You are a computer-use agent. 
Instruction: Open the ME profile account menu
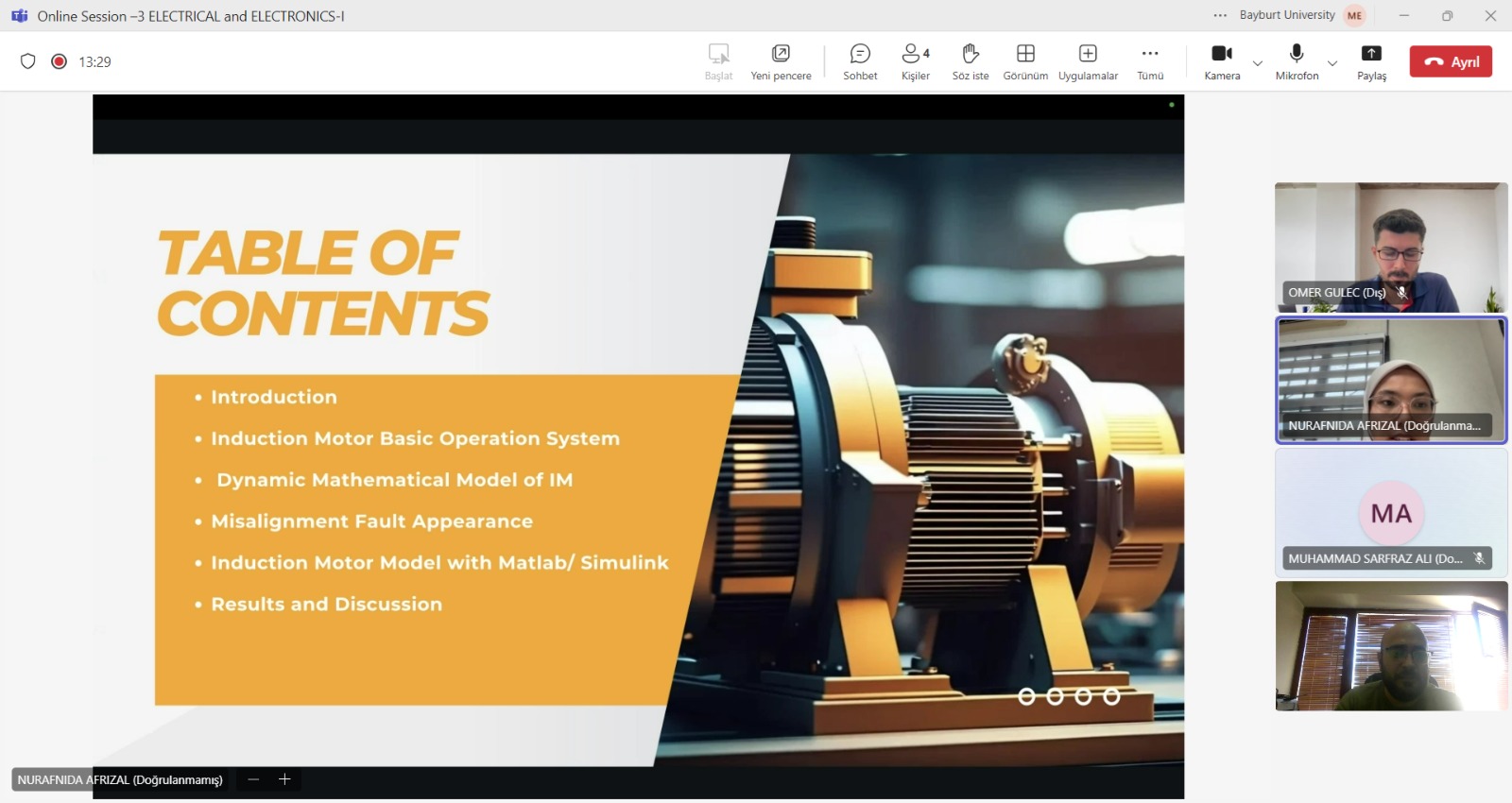tap(1354, 15)
